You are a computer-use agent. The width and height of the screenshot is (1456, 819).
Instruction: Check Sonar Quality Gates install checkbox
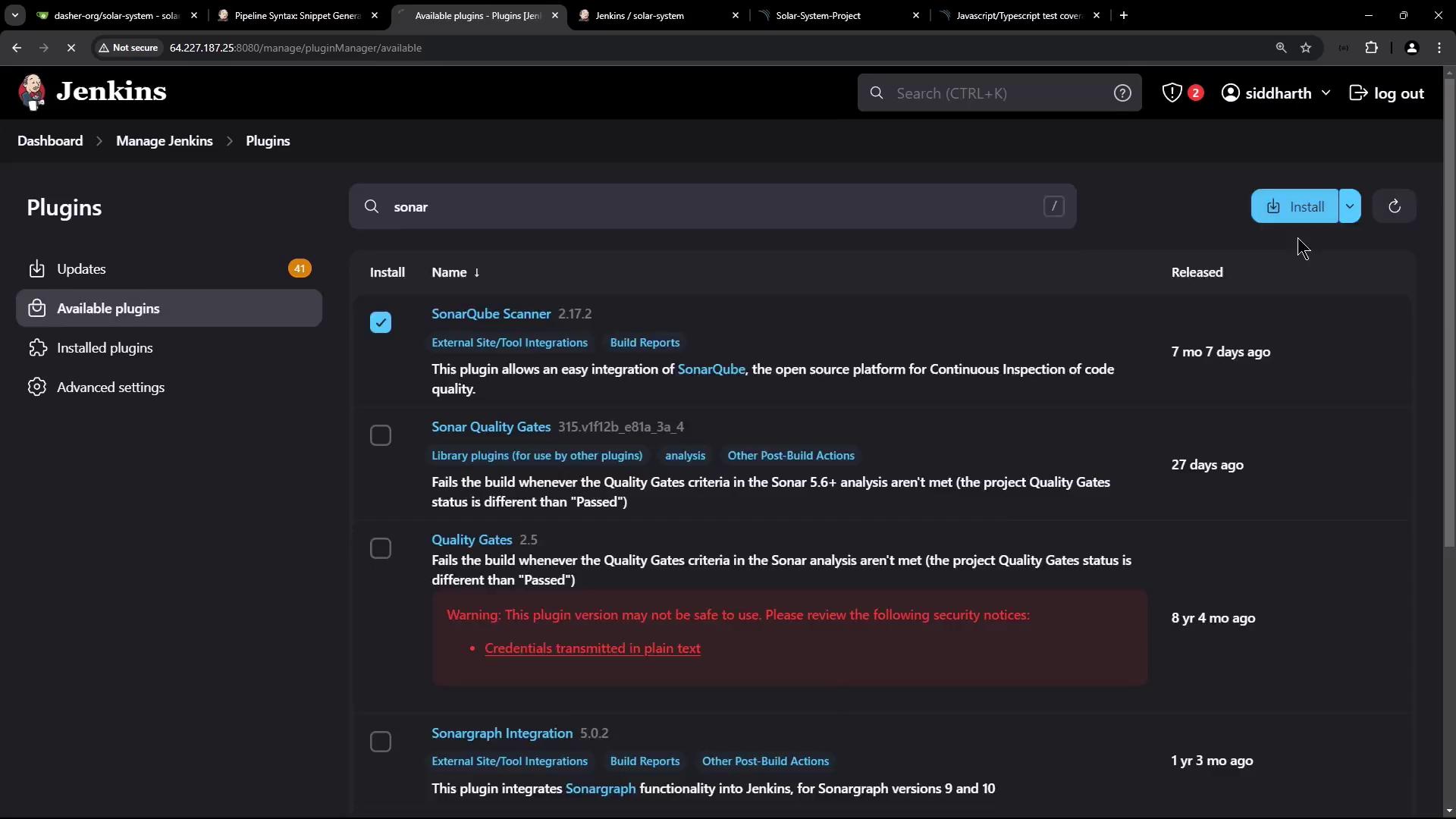click(381, 435)
